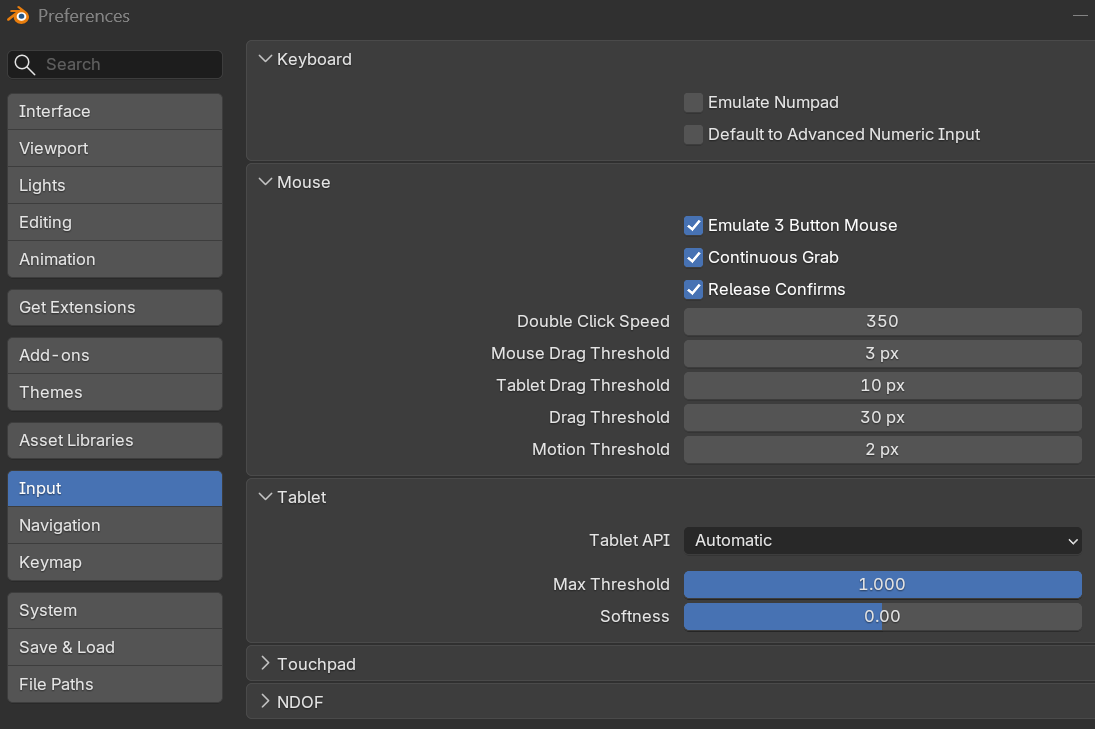
Task: Show the Add-ons section
Action: coord(115,355)
